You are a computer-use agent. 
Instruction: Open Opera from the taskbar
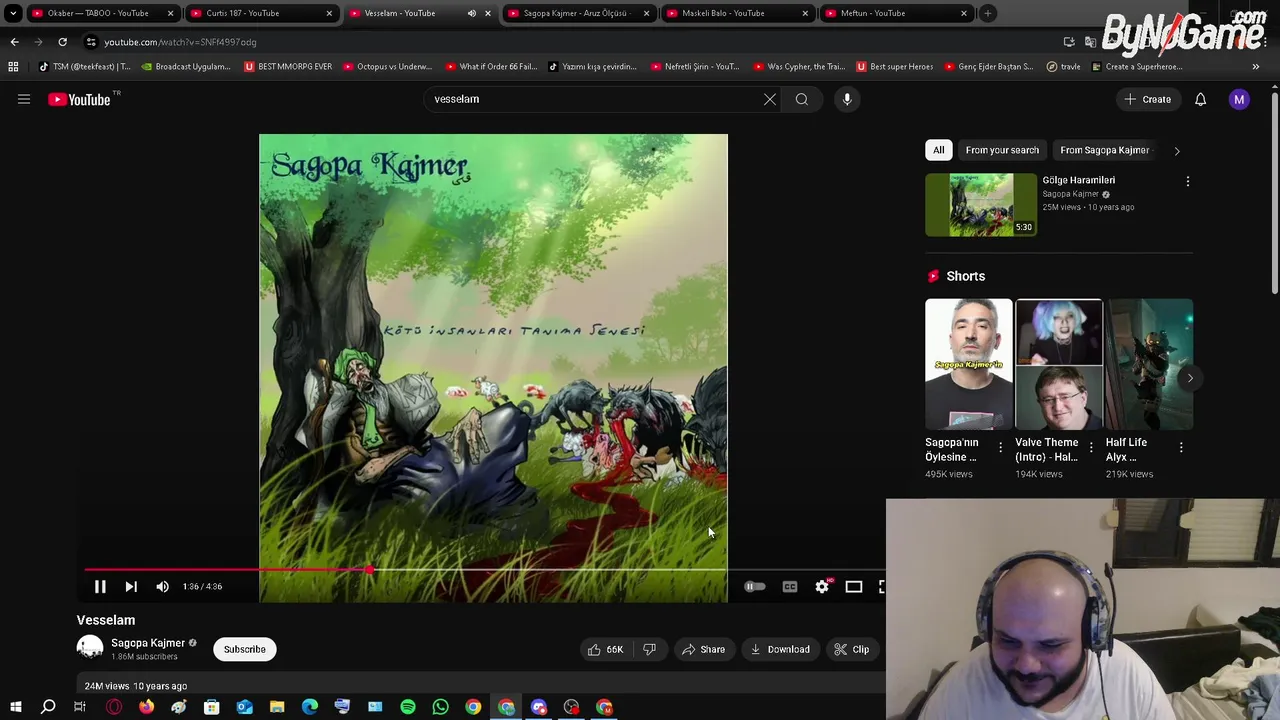[113, 708]
